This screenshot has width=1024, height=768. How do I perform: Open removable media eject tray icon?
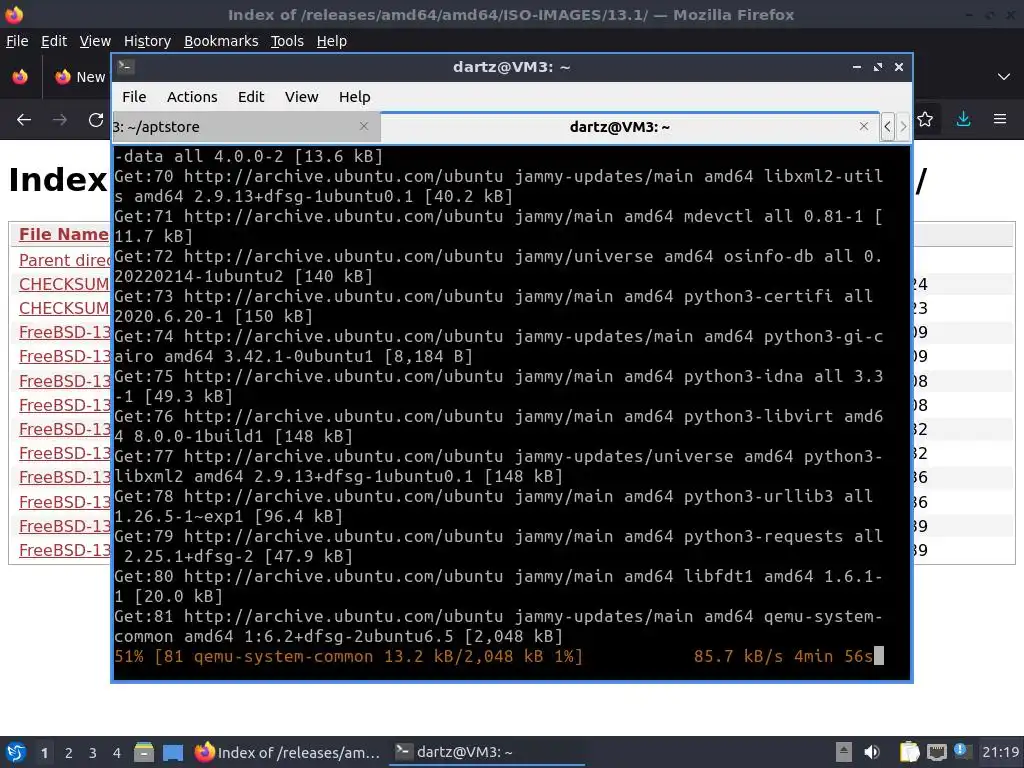coord(844,752)
